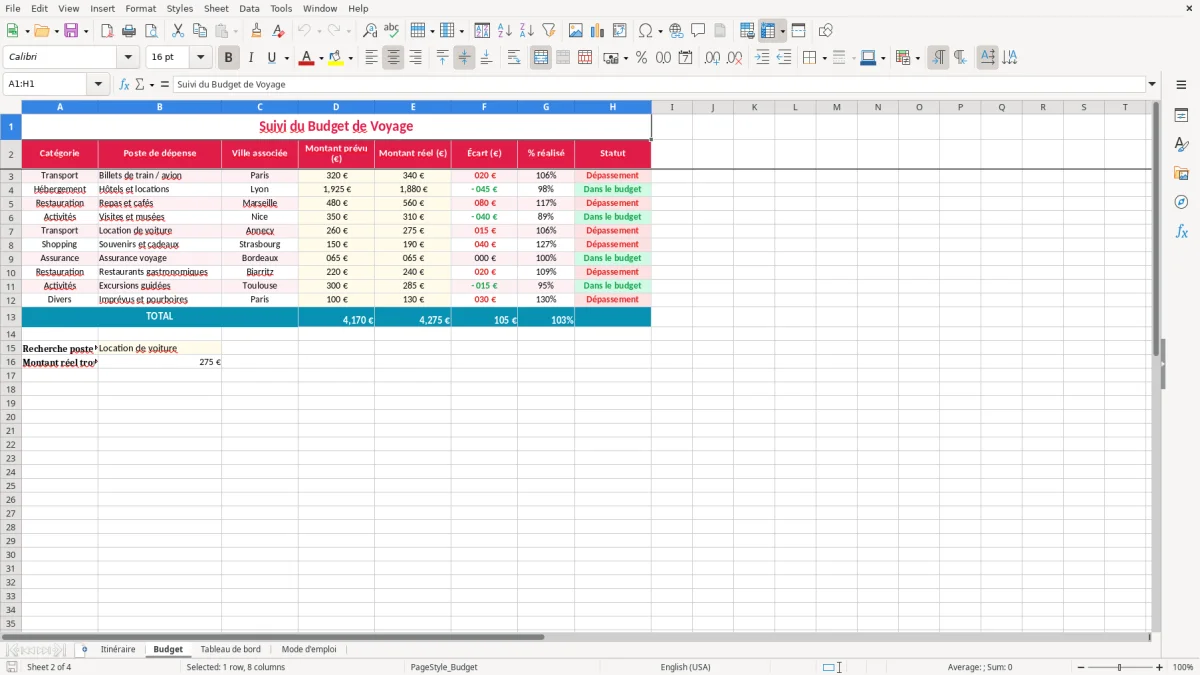Expand the Name Box dropdown
Screen dimensions: 1200x675
(x=99, y=85)
